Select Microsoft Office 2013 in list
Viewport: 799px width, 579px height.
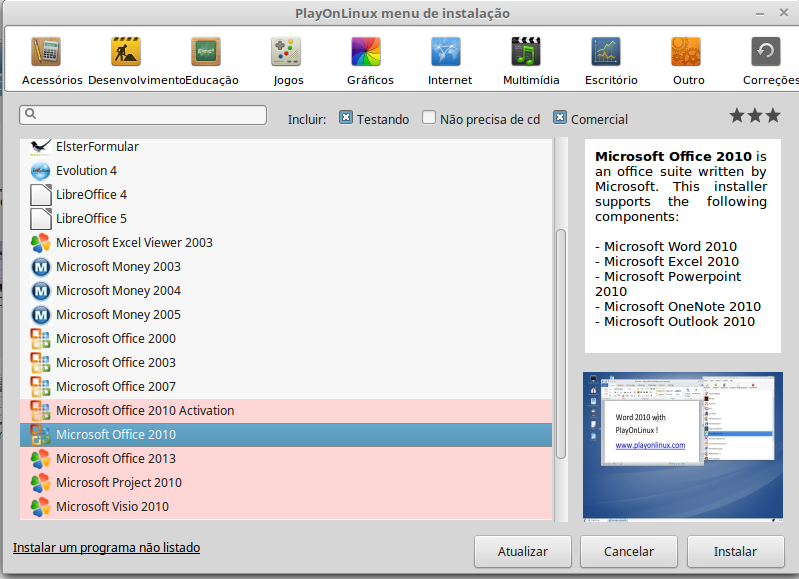(x=116, y=459)
